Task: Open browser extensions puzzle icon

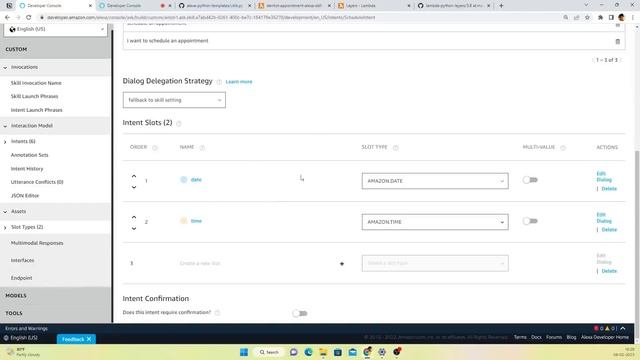Action: pyautogui.click(x=600, y=18)
